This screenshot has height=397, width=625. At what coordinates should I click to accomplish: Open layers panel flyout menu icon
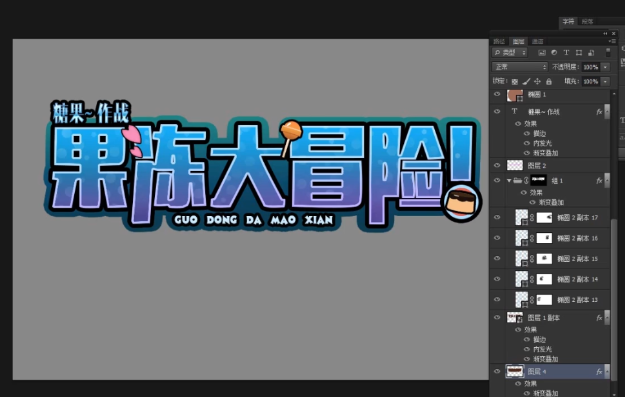[613, 41]
